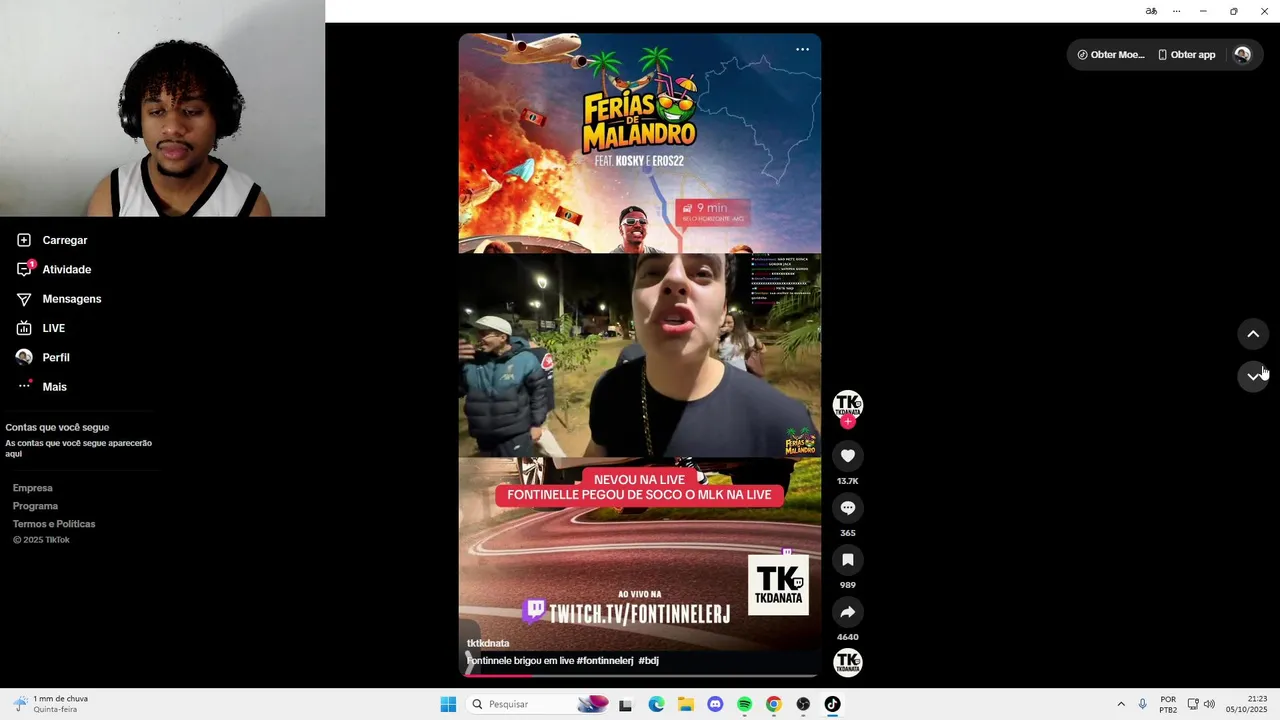Click the Carregar plus-square icon
This screenshot has width=1280, height=720.
[24, 240]
